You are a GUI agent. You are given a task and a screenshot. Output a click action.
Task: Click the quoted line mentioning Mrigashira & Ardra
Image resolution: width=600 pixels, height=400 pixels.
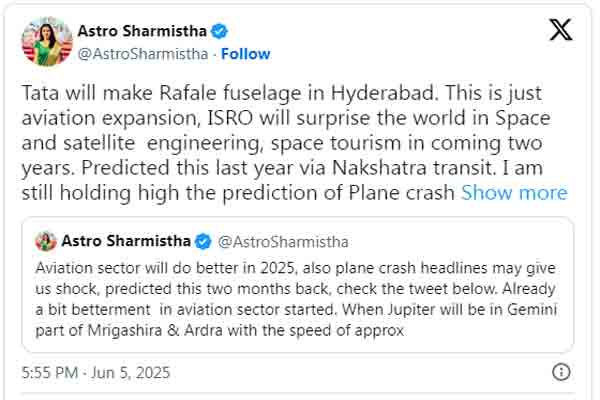pos(220,330)
